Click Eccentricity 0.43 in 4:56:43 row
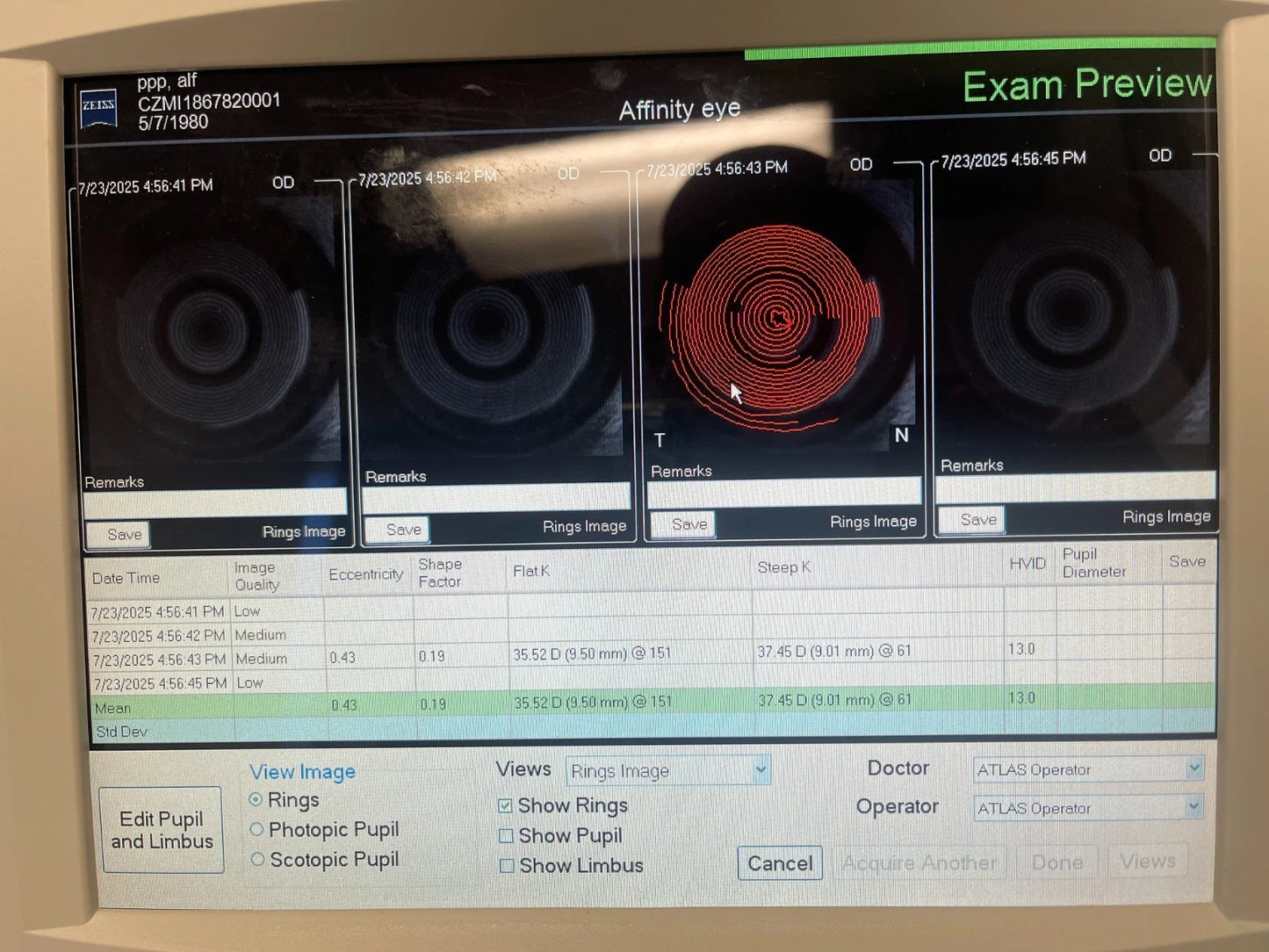Image resolution: width=1269 pixels, height=952 pixels. click(x=342, y=658)
